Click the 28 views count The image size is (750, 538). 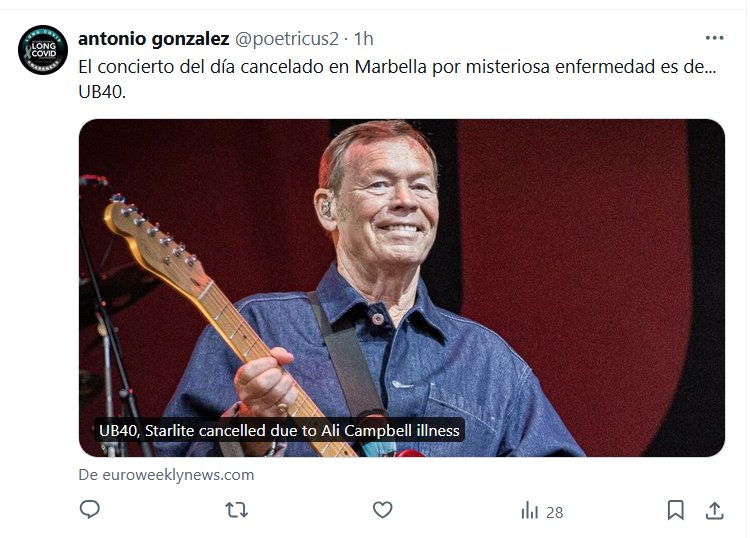click(554, 513)
